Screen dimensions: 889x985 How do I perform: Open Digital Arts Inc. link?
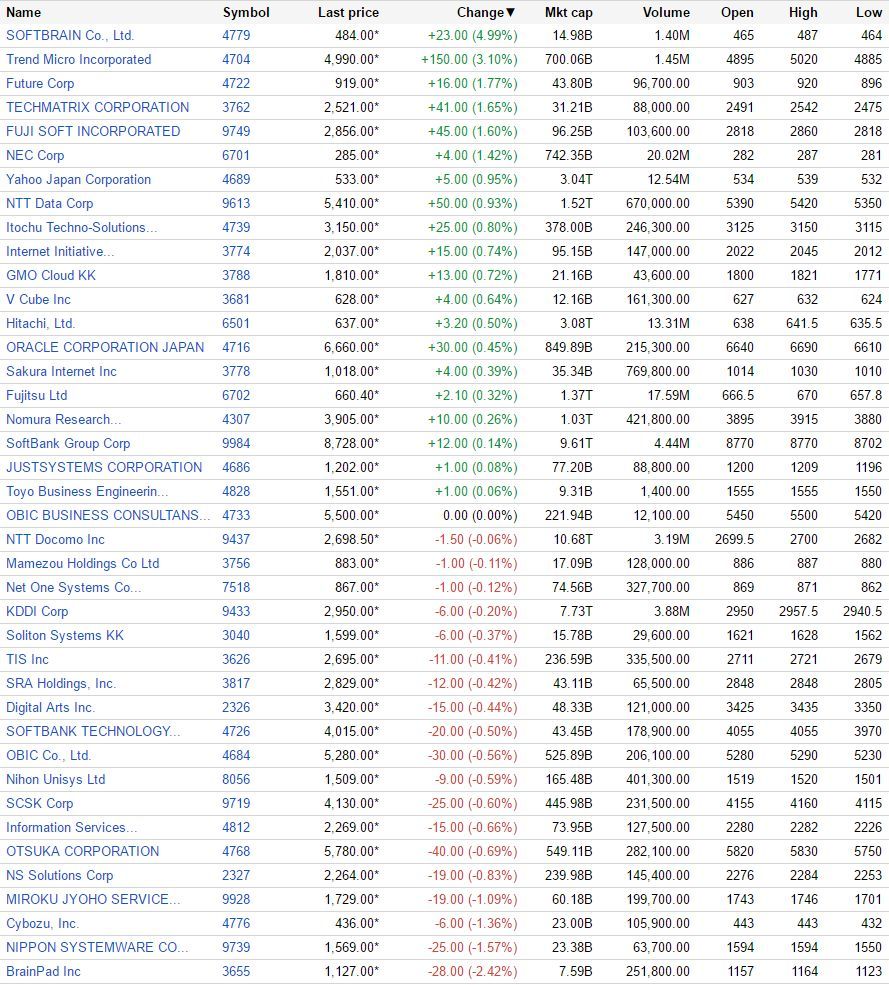(x=50, y=707)
